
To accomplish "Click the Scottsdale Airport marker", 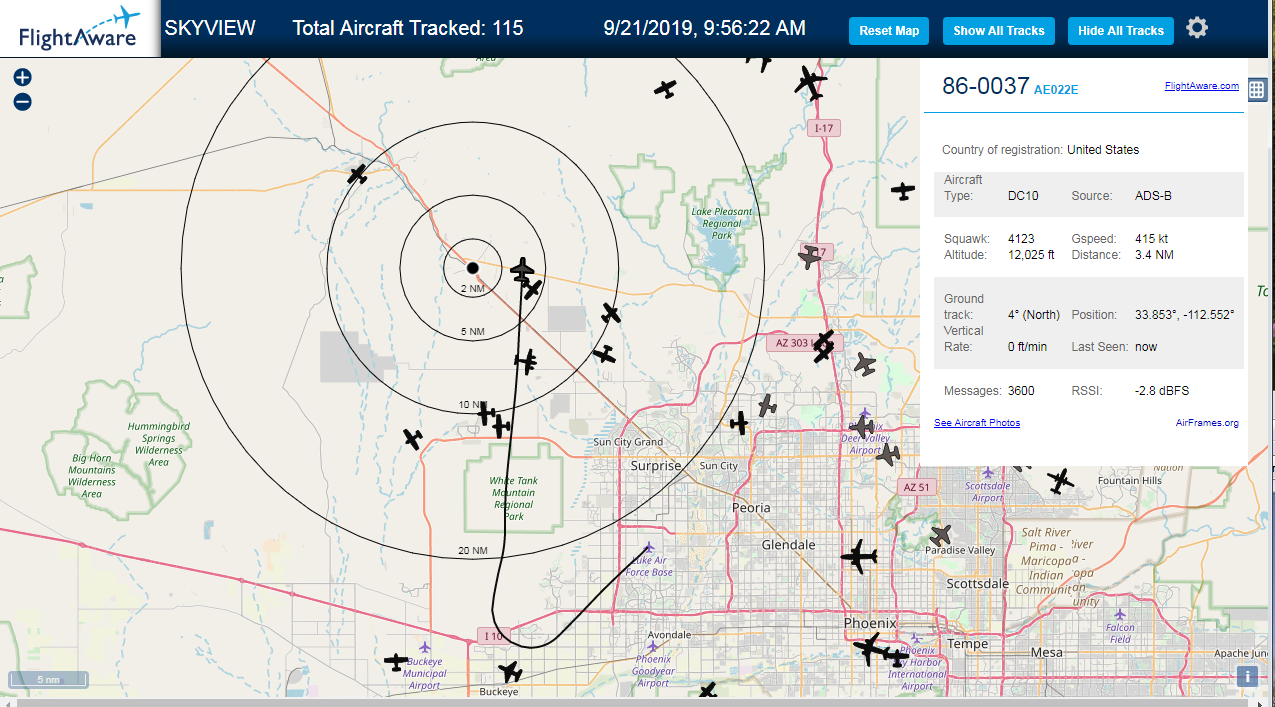I will point(988,472).
